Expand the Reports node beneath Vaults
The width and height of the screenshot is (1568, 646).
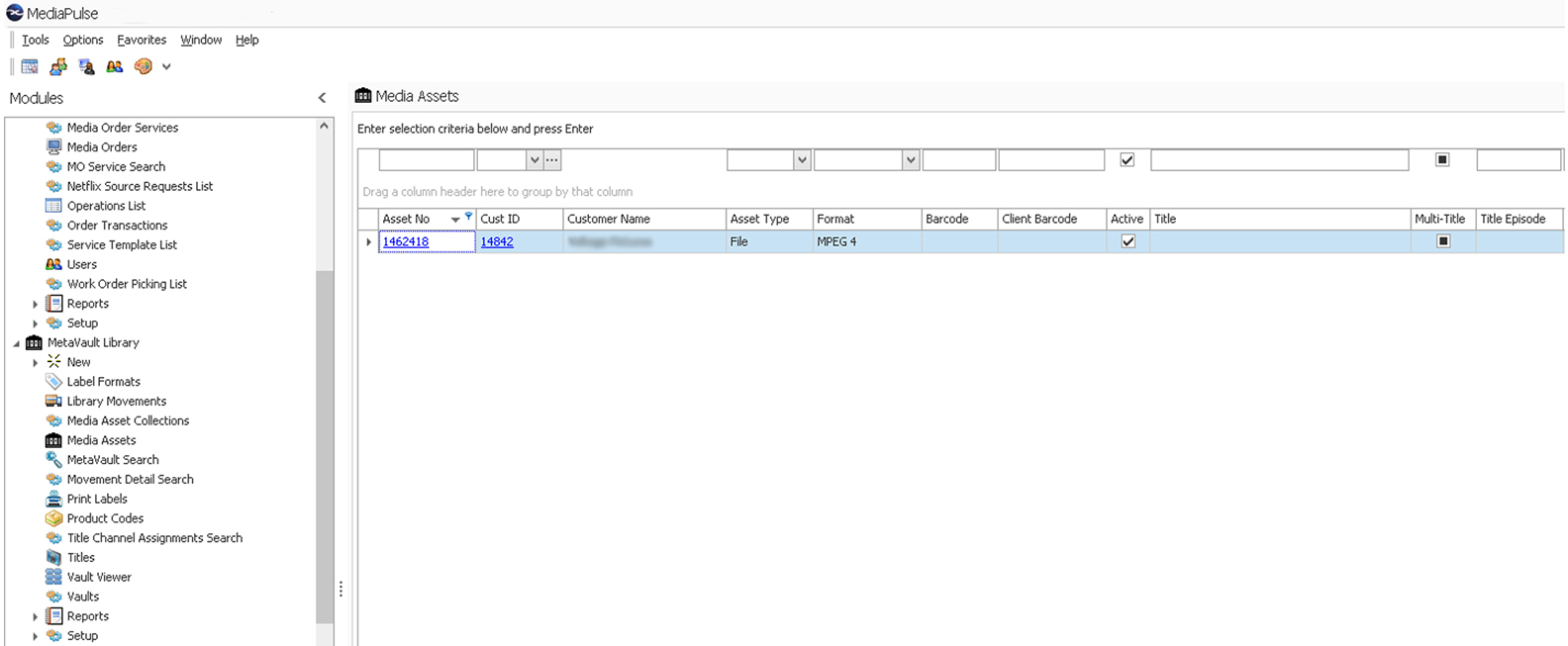click(x=36, y=616)
